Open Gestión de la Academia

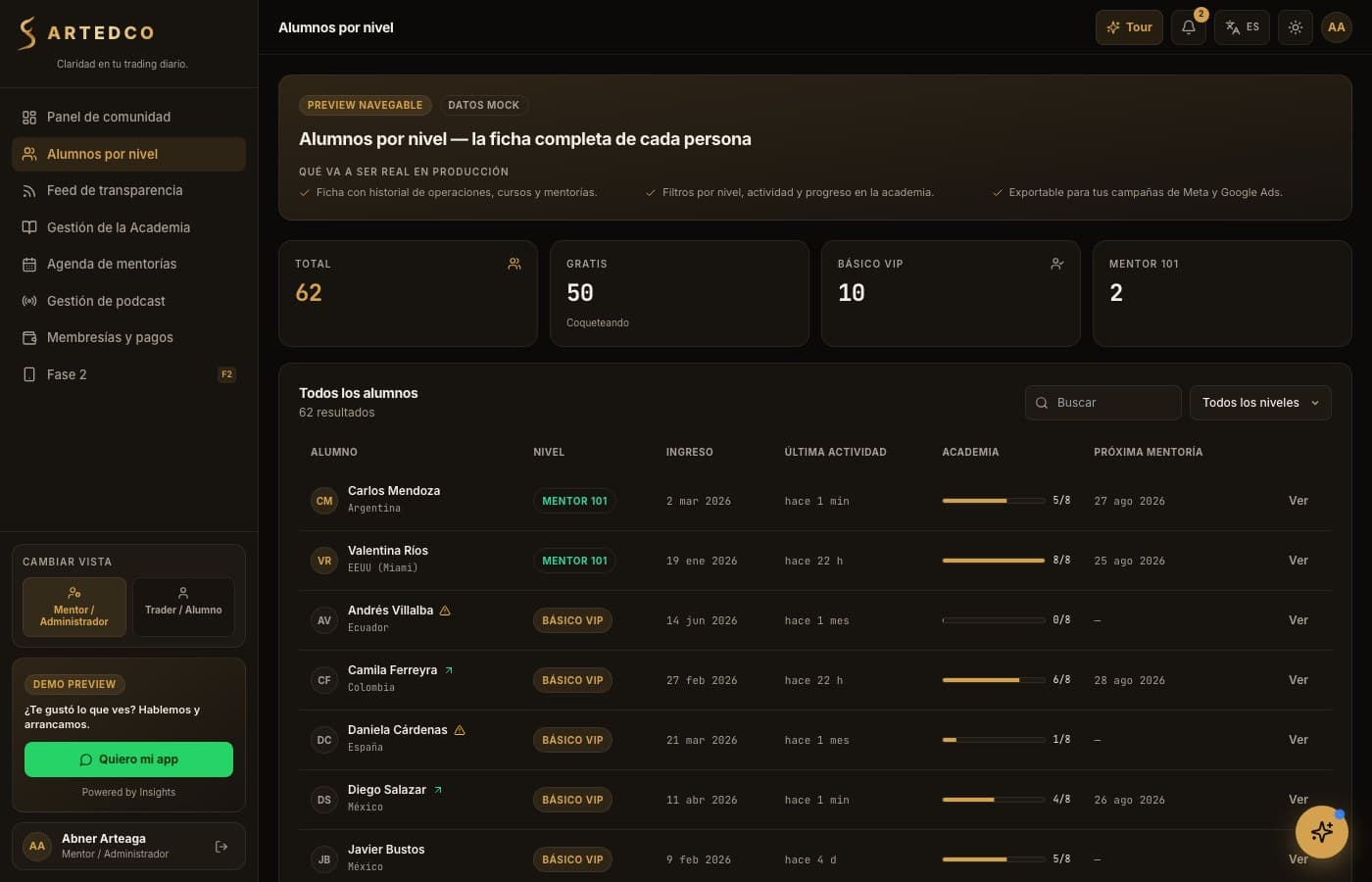click(x=128, y=227)
